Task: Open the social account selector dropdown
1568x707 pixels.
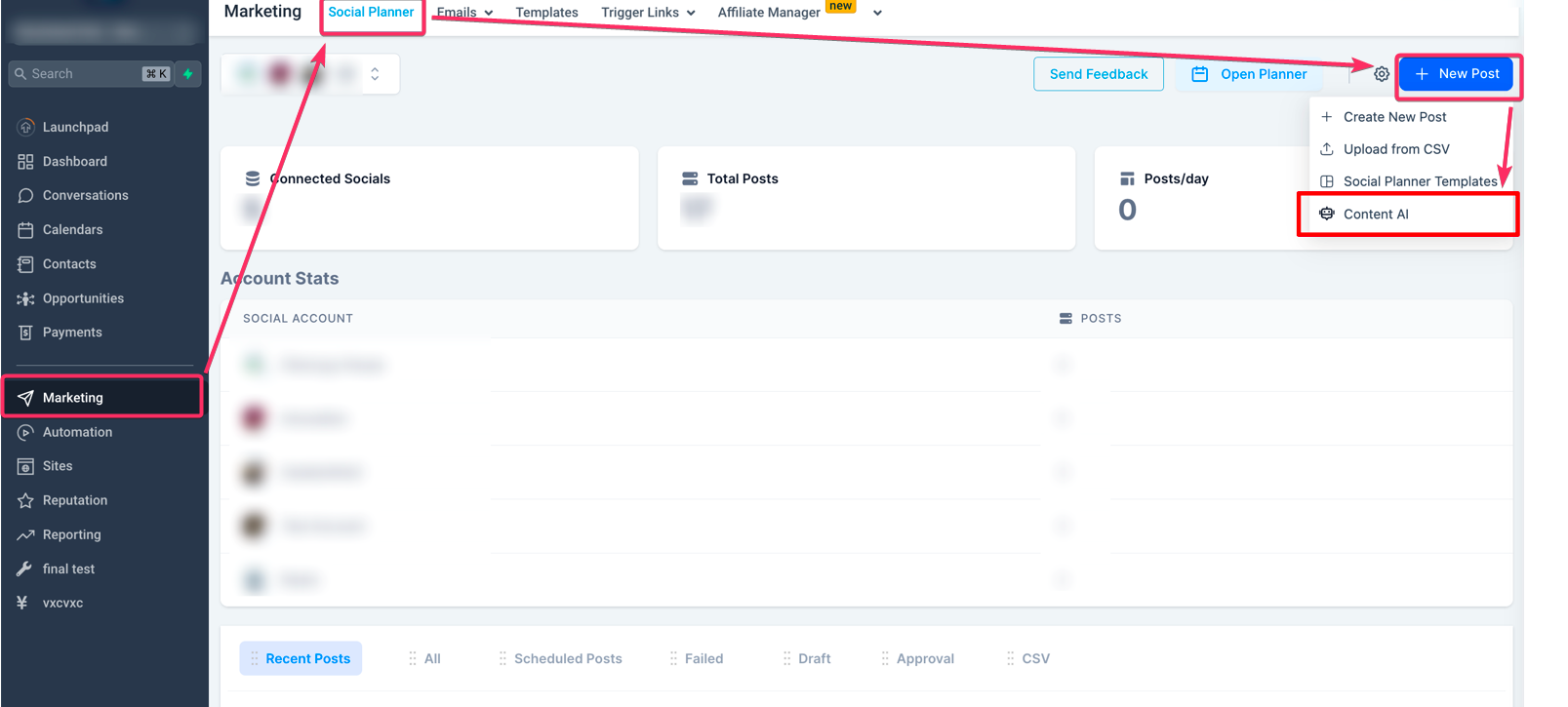Action: 310,74
